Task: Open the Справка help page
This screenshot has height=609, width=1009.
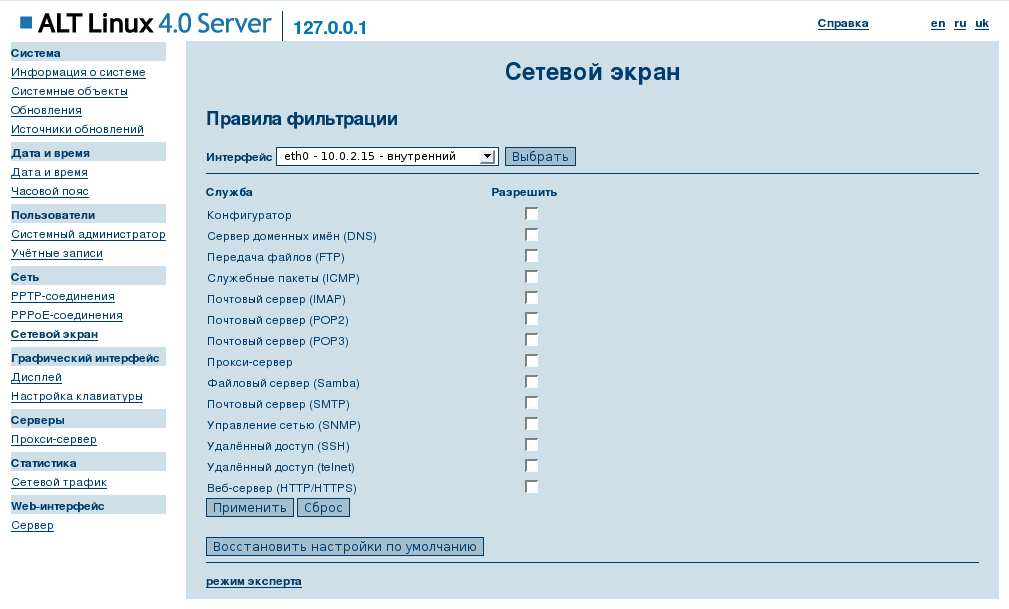Action: point(841,23)
